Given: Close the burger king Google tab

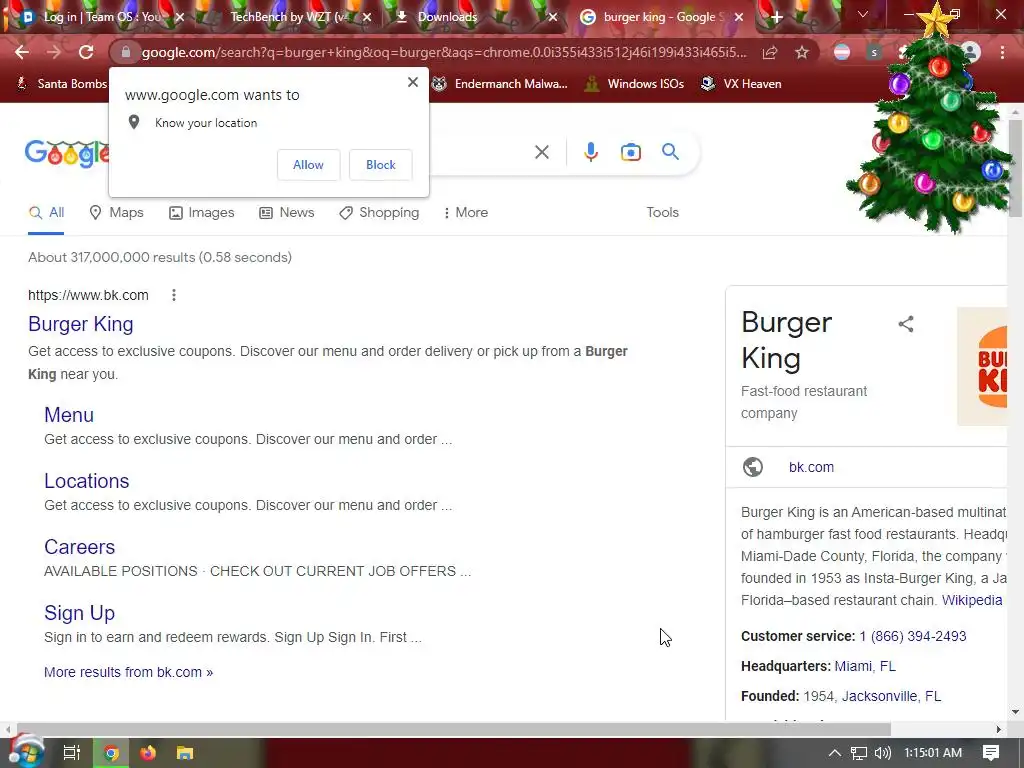Looking at the screenshot, I should [739, 17].
